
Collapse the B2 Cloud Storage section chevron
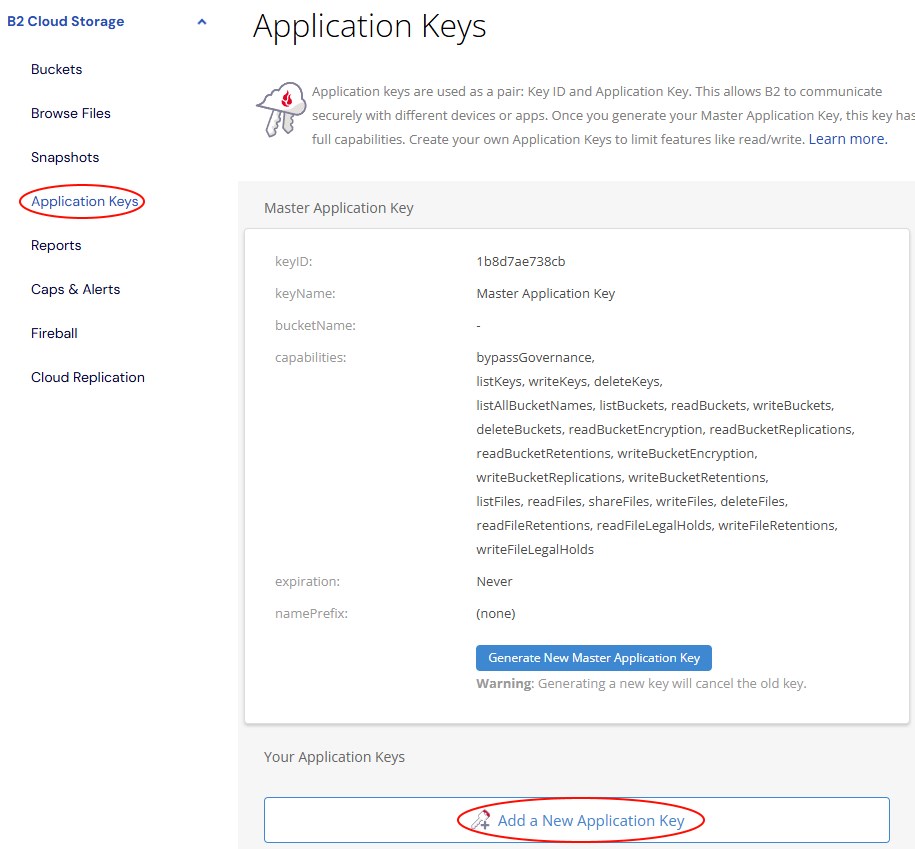202,22
